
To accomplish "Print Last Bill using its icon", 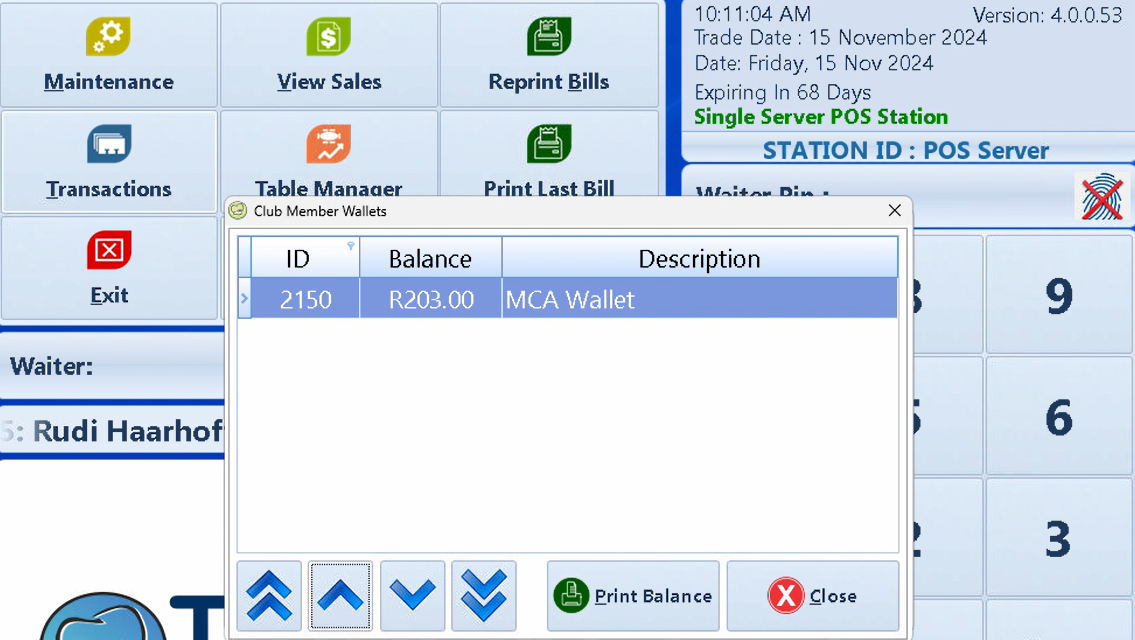I will pyautogui.click(x=548, y=143).
